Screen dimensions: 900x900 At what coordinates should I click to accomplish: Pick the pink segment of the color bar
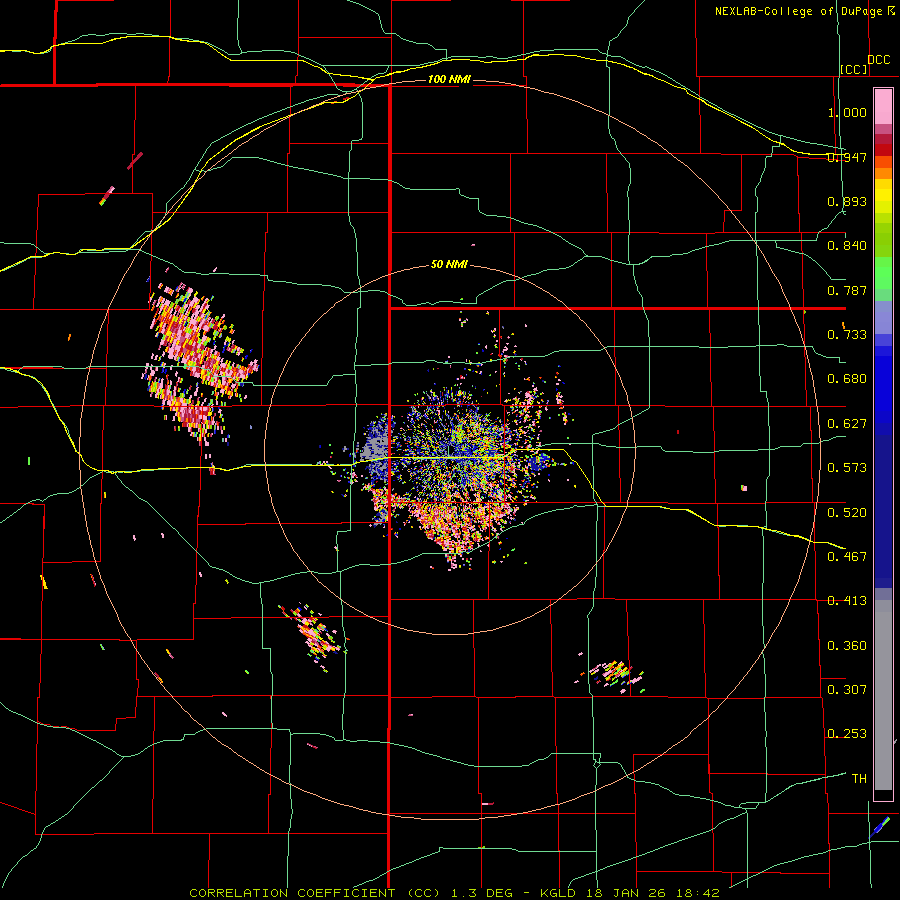click(x=883, y=106)
